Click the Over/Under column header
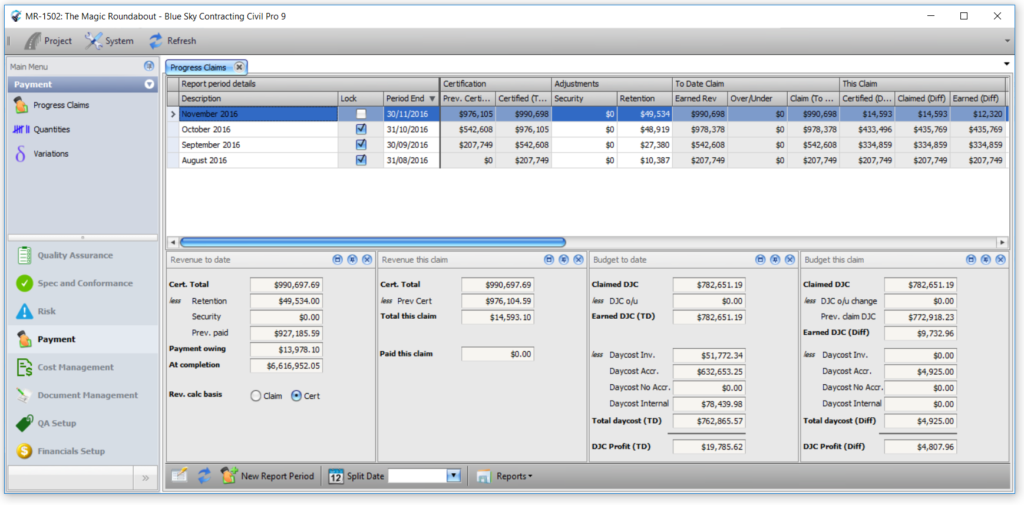Screen dimensions: 1024x505 [x=758, y=99]
